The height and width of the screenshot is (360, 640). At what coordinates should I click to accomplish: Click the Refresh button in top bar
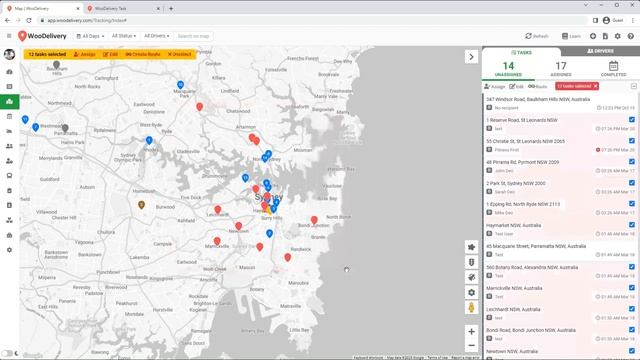click(537, 36)
